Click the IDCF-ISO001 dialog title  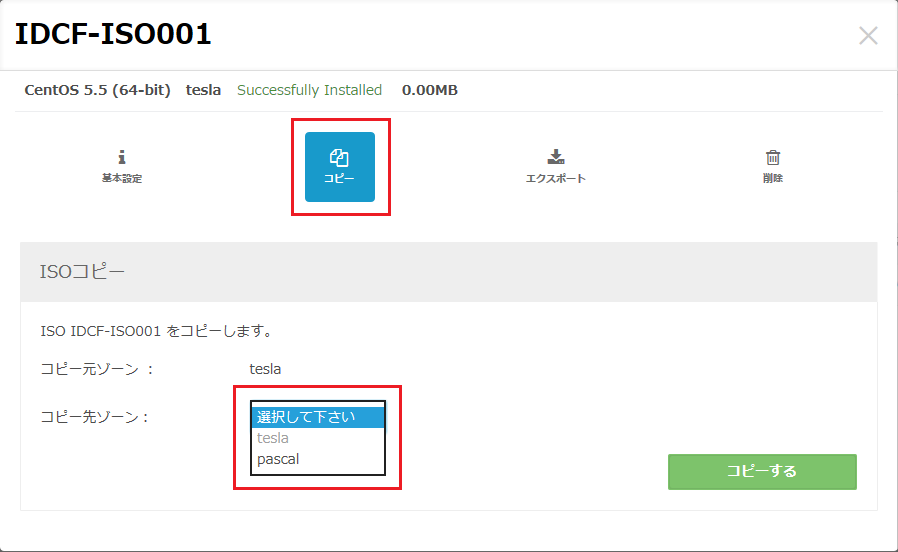(x=112, y=34)
